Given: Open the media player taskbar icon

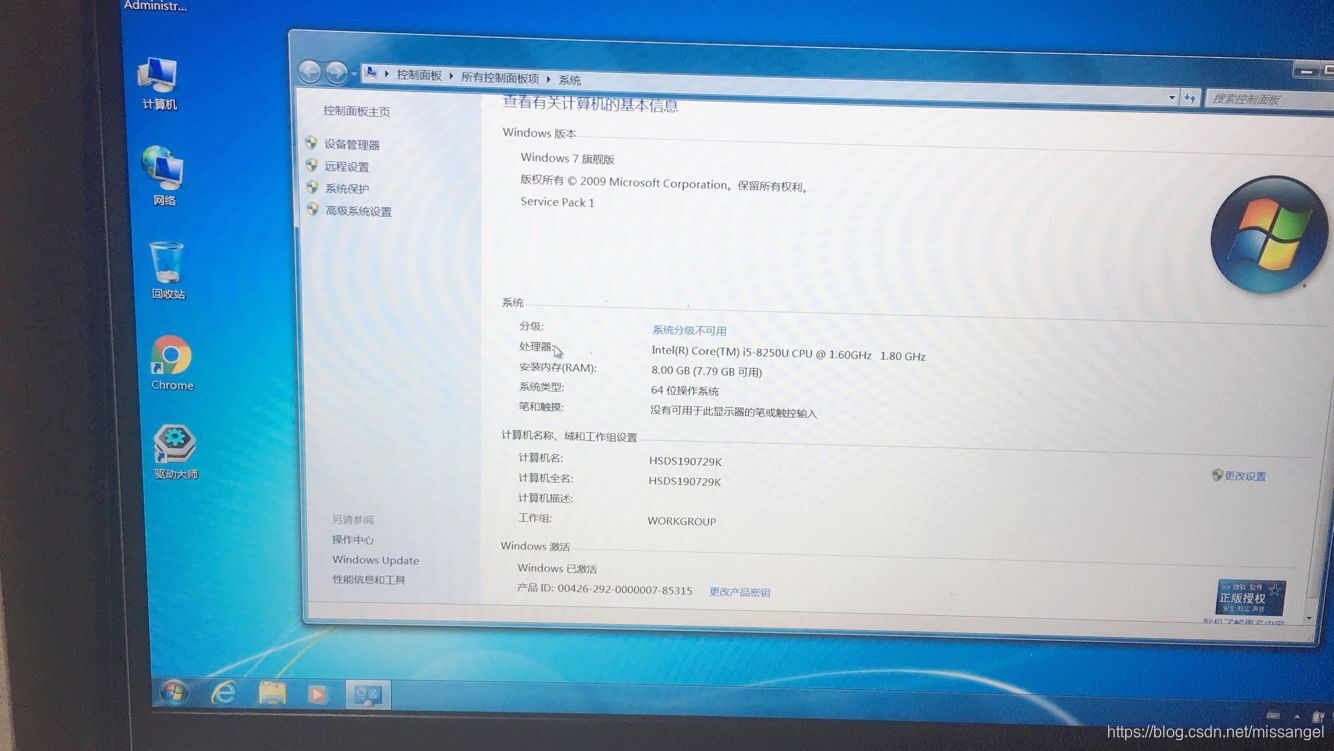Looking at the screenshot, I should [318, 693].
